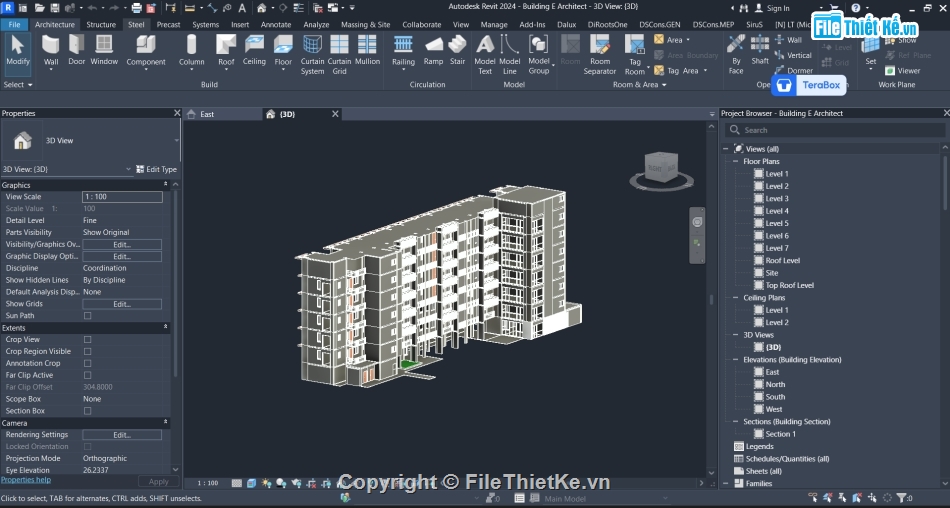950x508 pixels.
Task: Select the Column tool
Action: (x=191, y=51)
